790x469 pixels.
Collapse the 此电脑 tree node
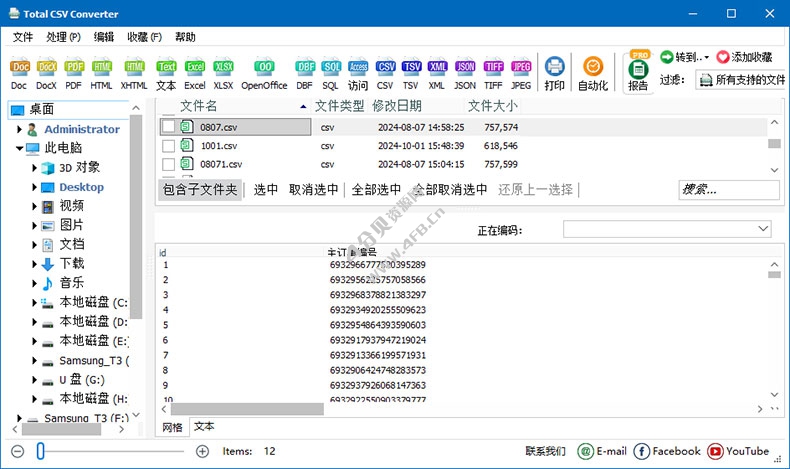(x=19, y=148)
